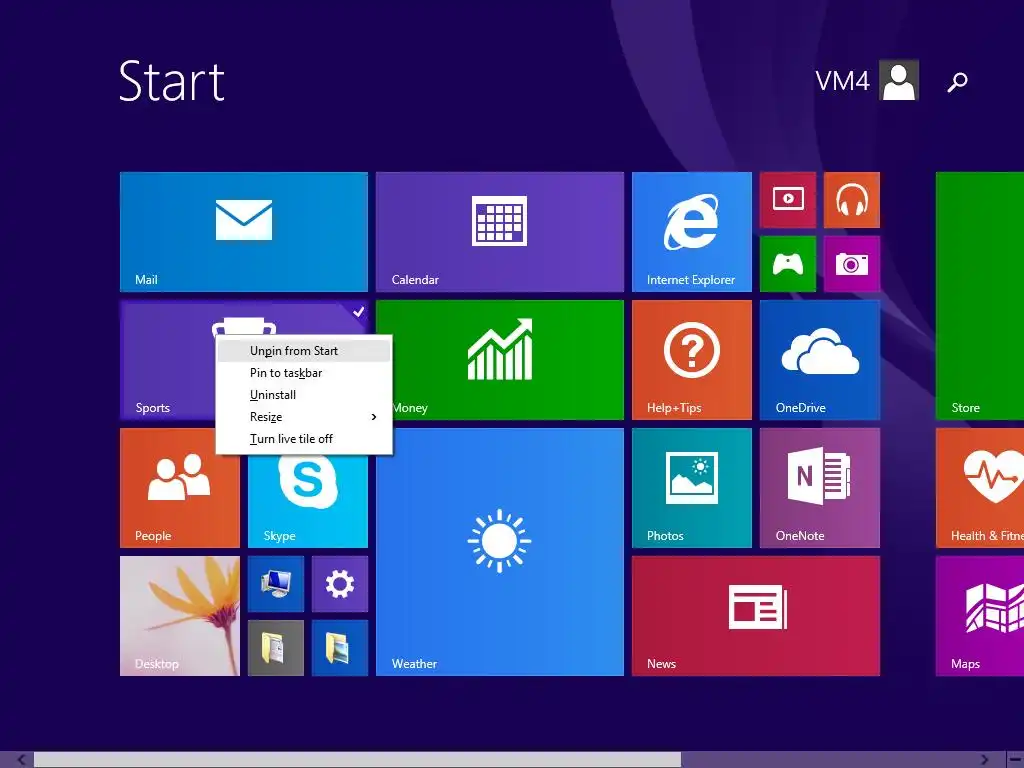The image size is (1024, 768).
Task: Open the OneDrive tile
Action: (x=820, y=360)
